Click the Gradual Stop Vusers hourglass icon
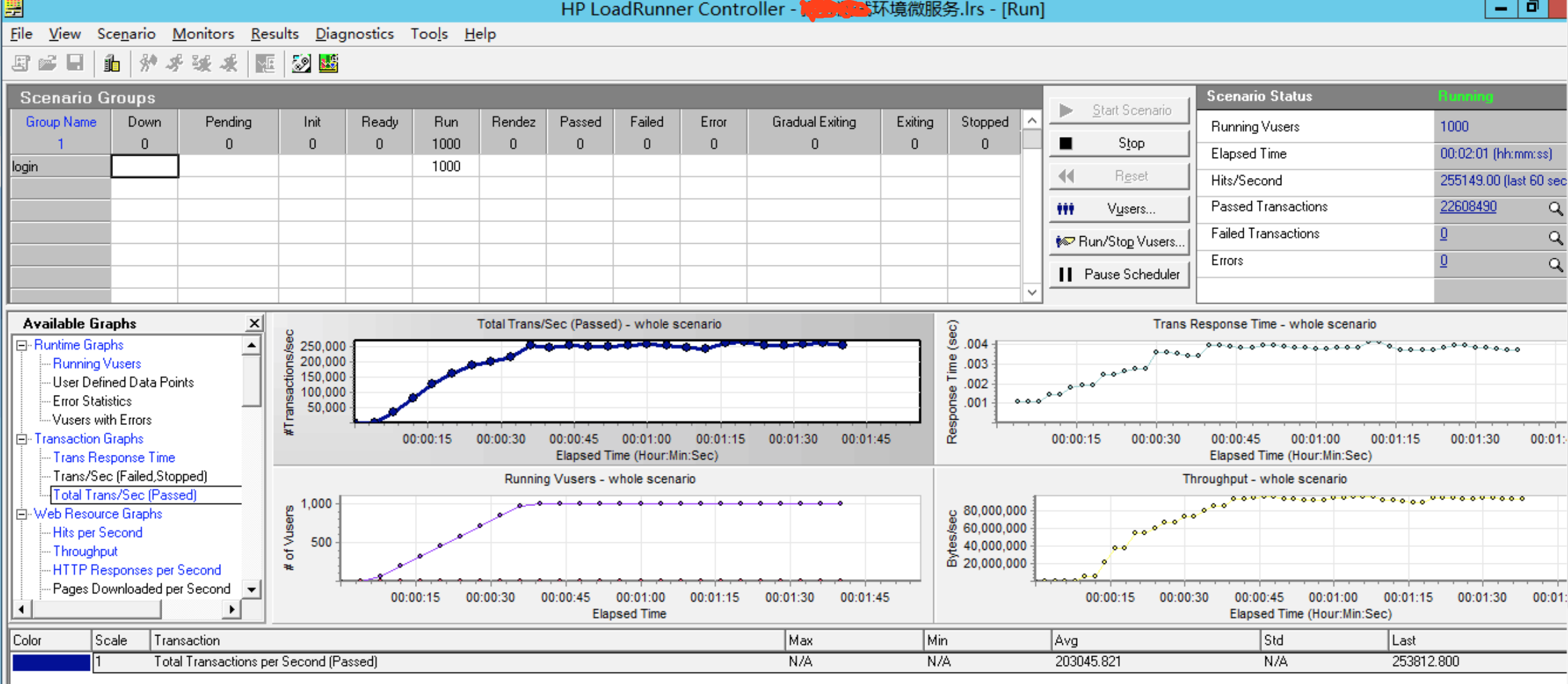The width and height of the screenshot is (1568, 684). click(202, 63)
